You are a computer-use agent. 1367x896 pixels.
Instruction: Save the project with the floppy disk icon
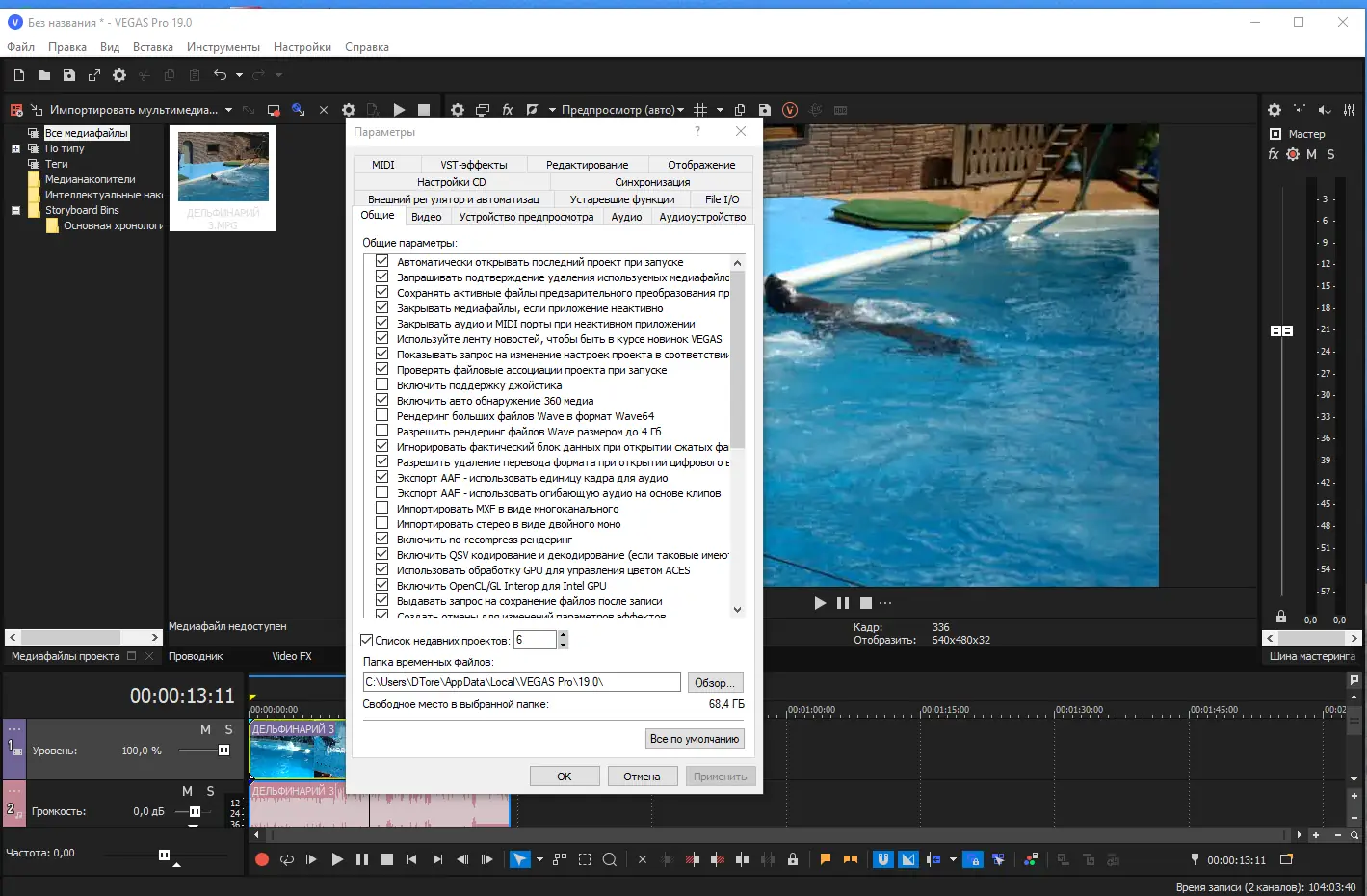(68, 75)
